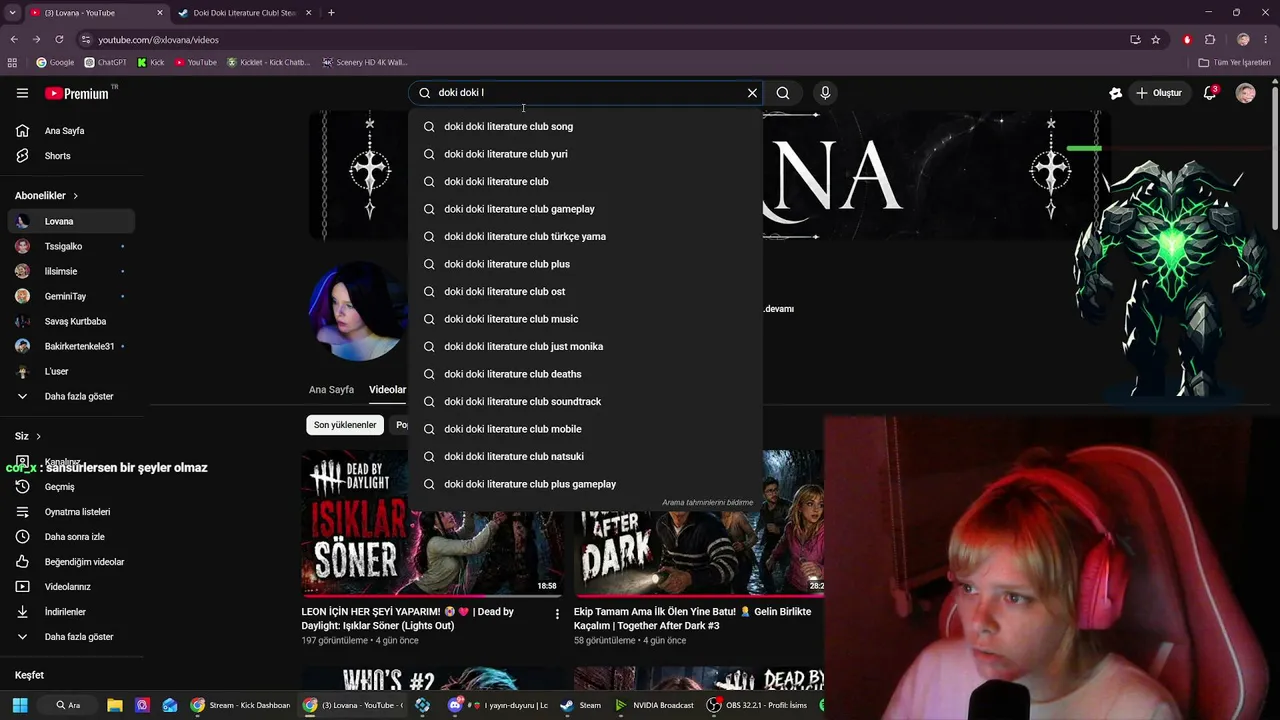The image size is (1280, 720).
Task: Reload the current page
Action: tap(59, 40)
